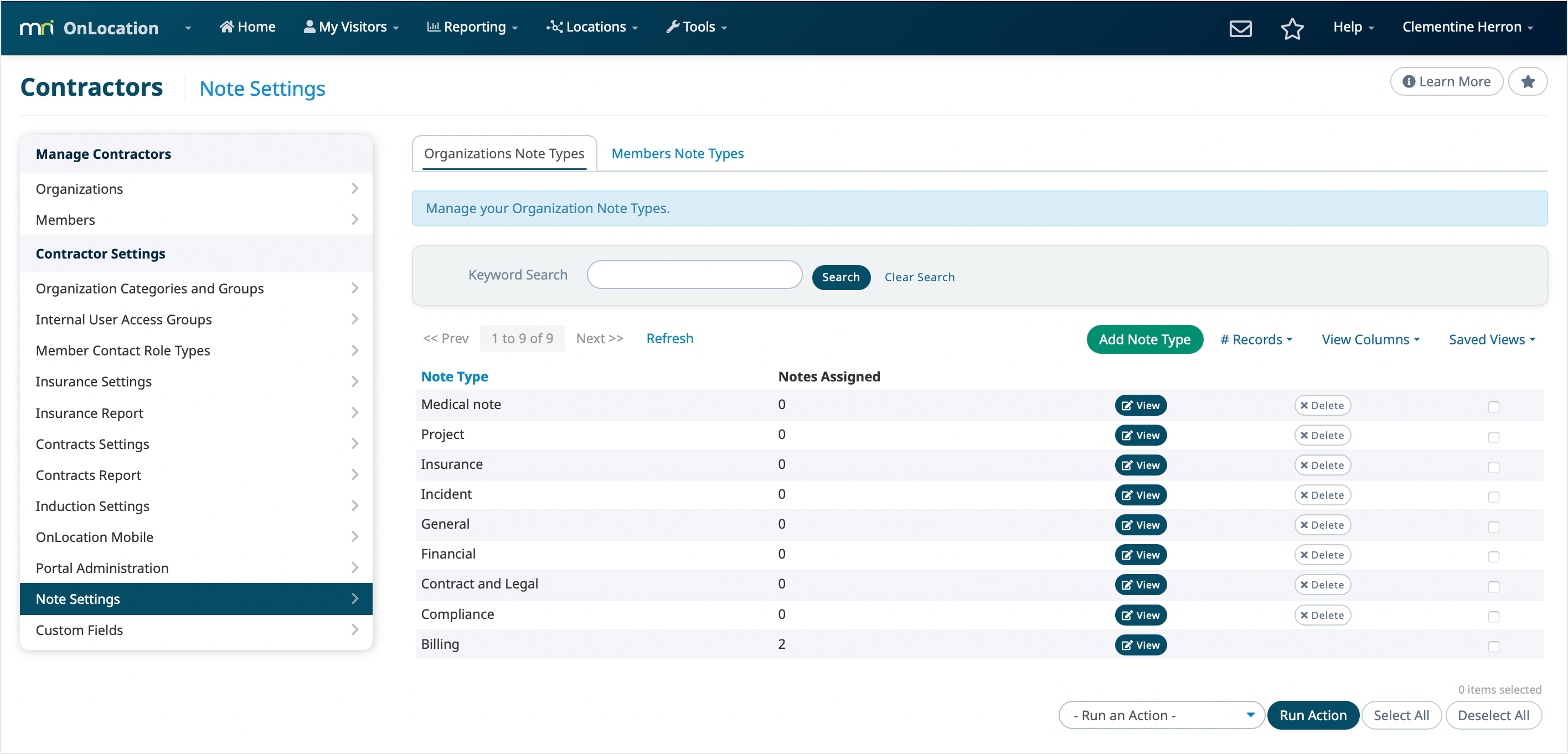Click the star favorites icon in navbar
Screen dimensions: 1568x754
(1292, 28)
